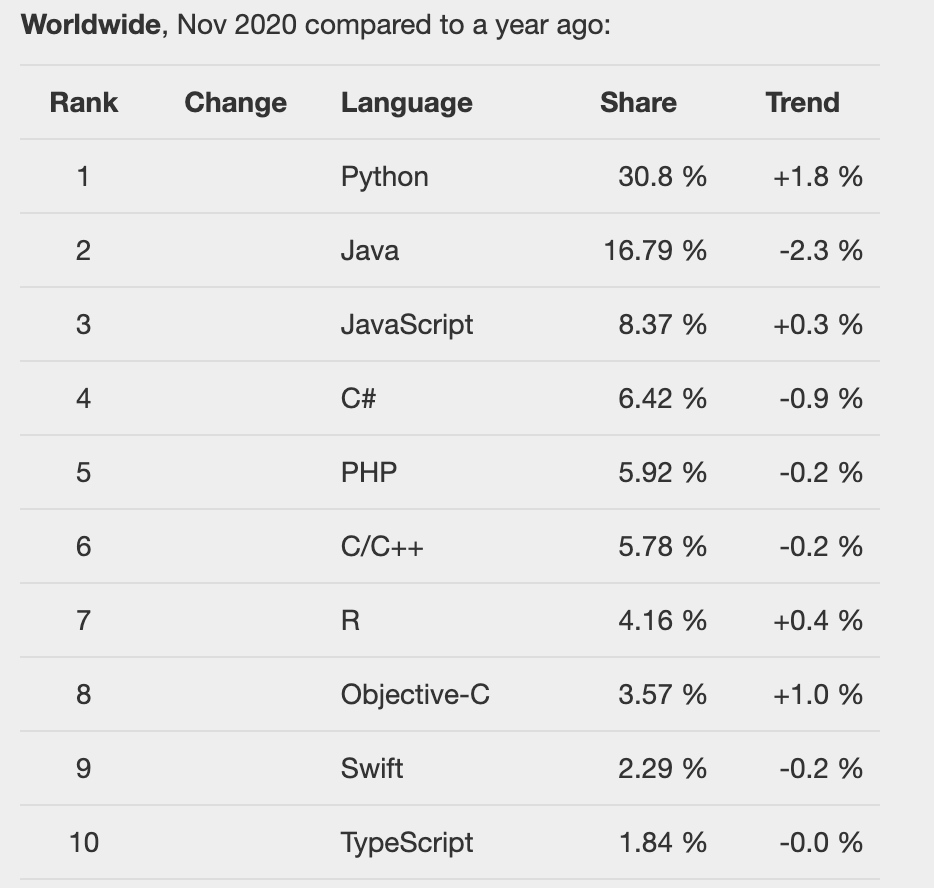Click the Share column header
The height and width of the screenshot is (888, 934).
pos(638,103)
